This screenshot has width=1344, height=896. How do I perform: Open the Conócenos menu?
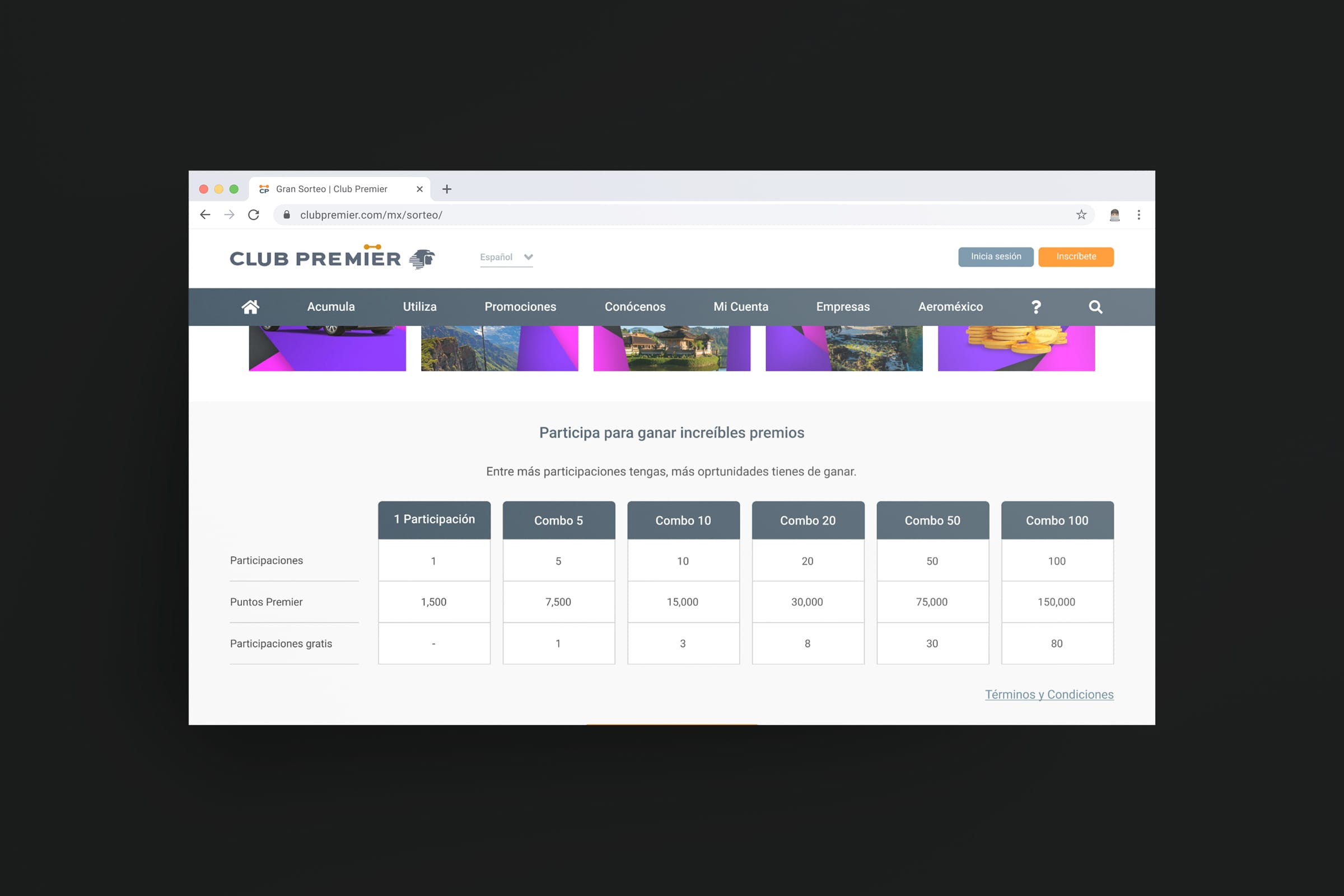[635, 307]
